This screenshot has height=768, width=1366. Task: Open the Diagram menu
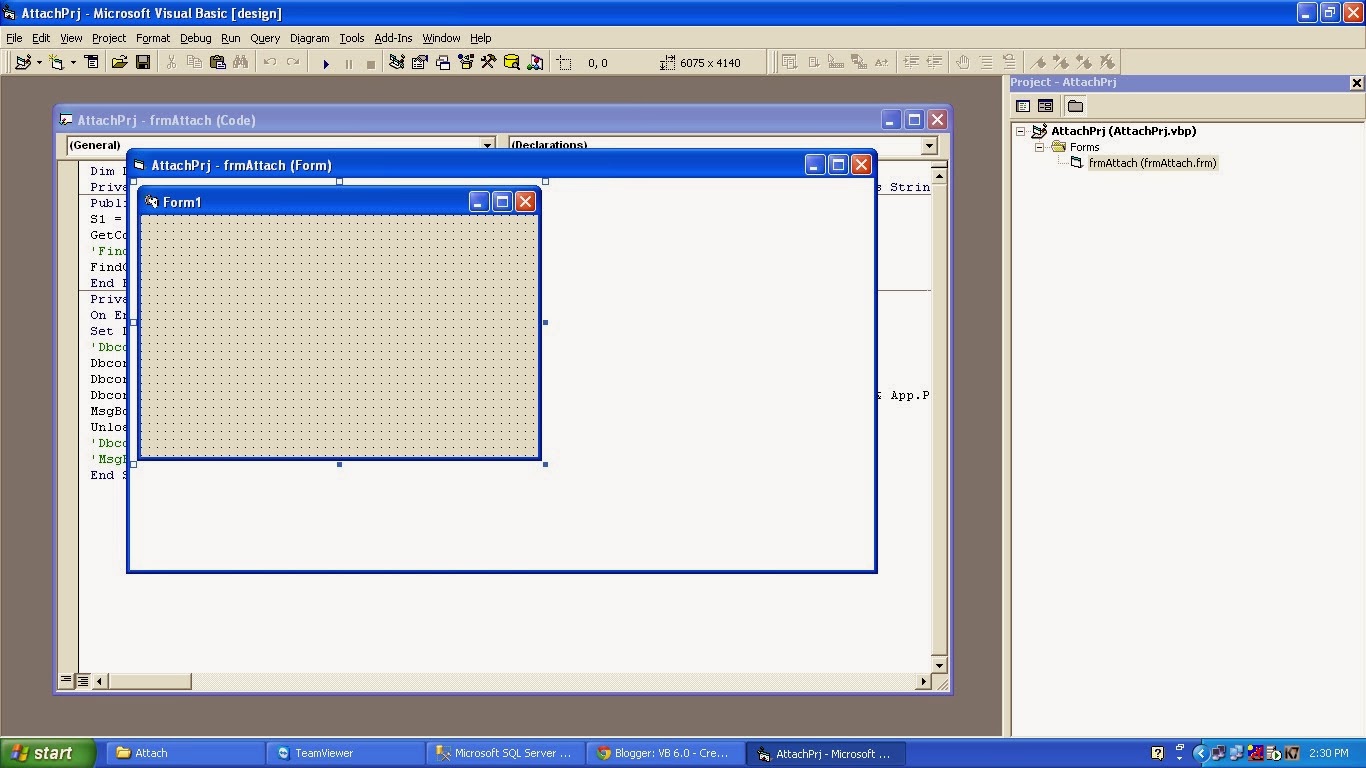click(x=309, y=38)
